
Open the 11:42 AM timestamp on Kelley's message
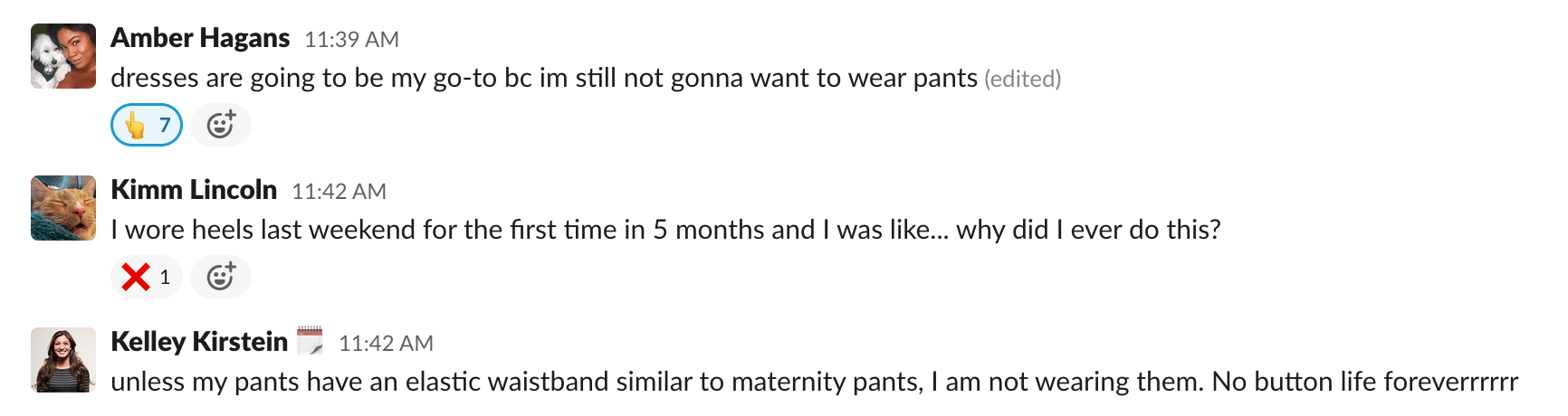pos(386,344)
